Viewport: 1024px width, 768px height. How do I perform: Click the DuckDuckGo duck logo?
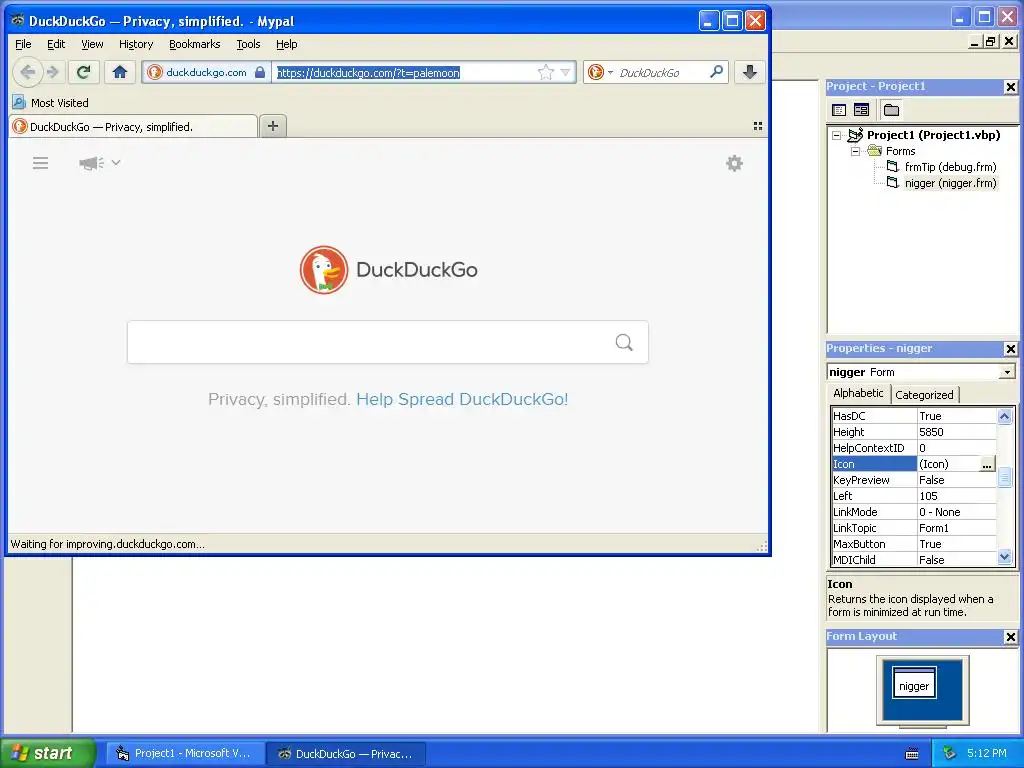point(324,270)
